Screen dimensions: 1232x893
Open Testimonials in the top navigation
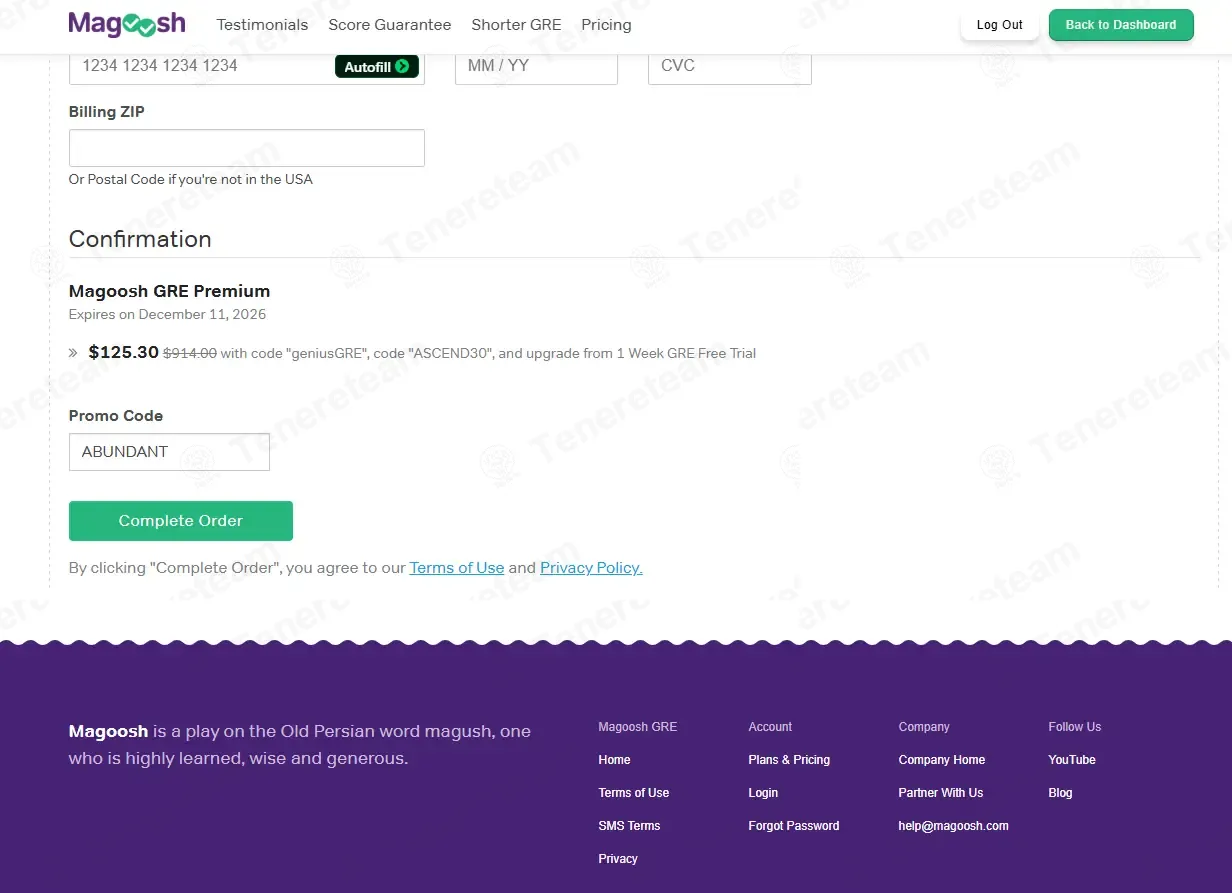(262, 25)
